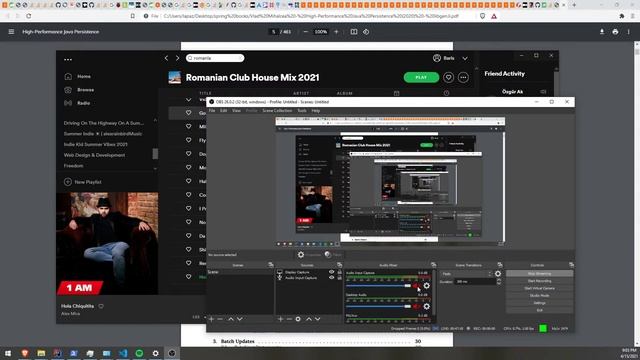Pop out the OBS Audio Mixer dock
The height and width of the screenshot is (360, 640).
433,265
